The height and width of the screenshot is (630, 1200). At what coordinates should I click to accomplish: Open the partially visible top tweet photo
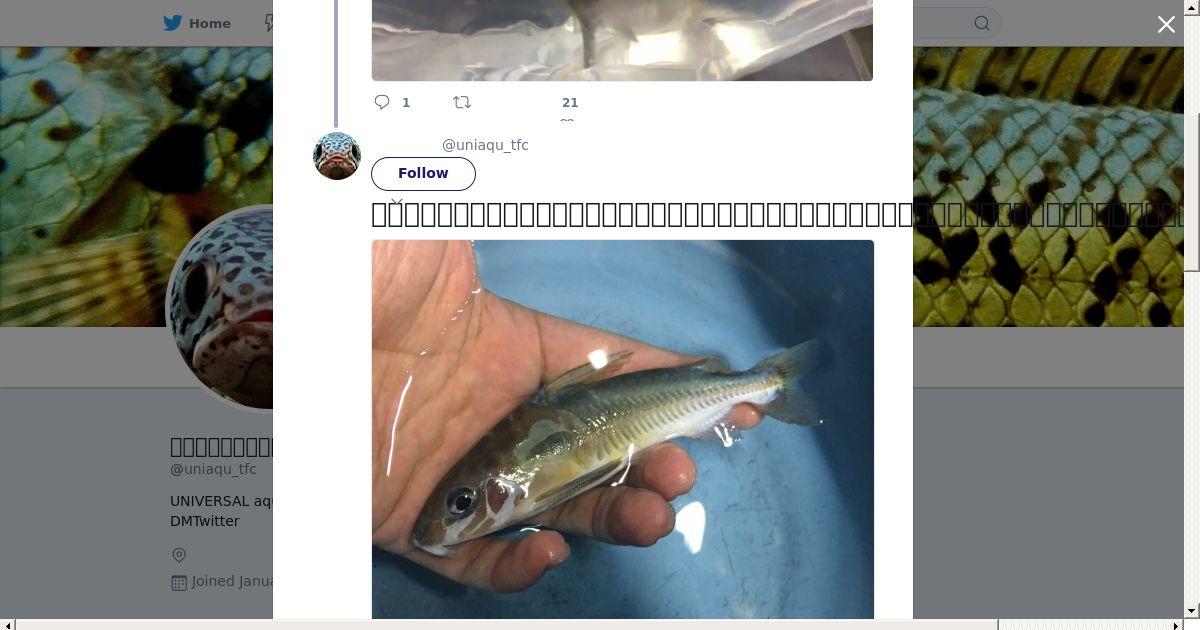click(622, 40)
